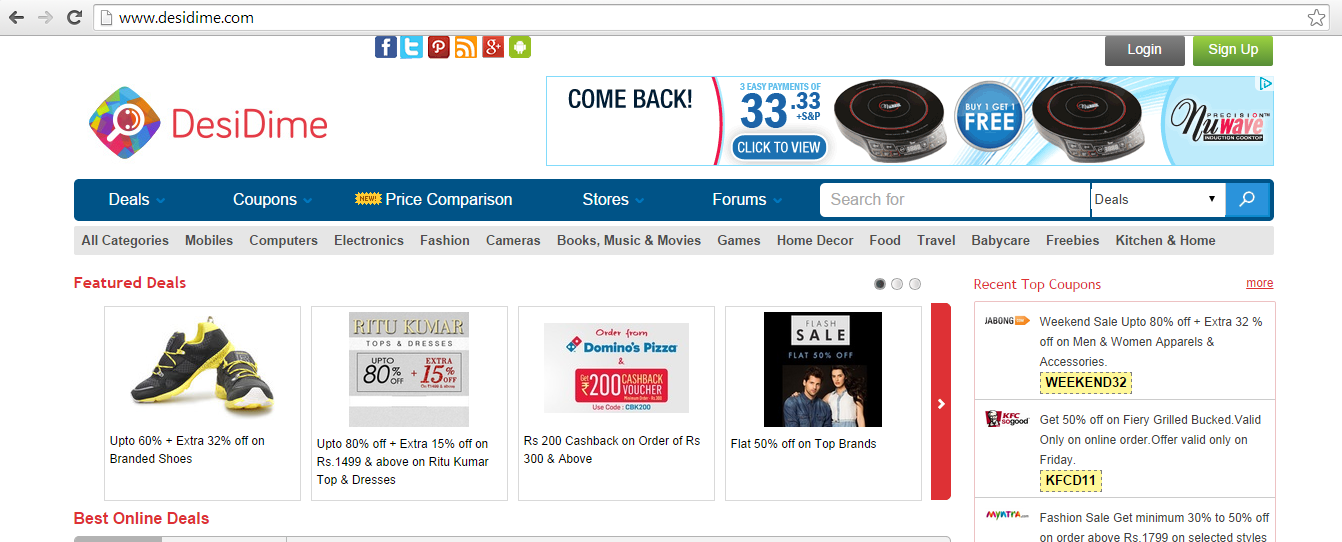Open the Pinterest social icon
Image resolution: width=1342 pixels, height=542 pixels.
(439, 47)
